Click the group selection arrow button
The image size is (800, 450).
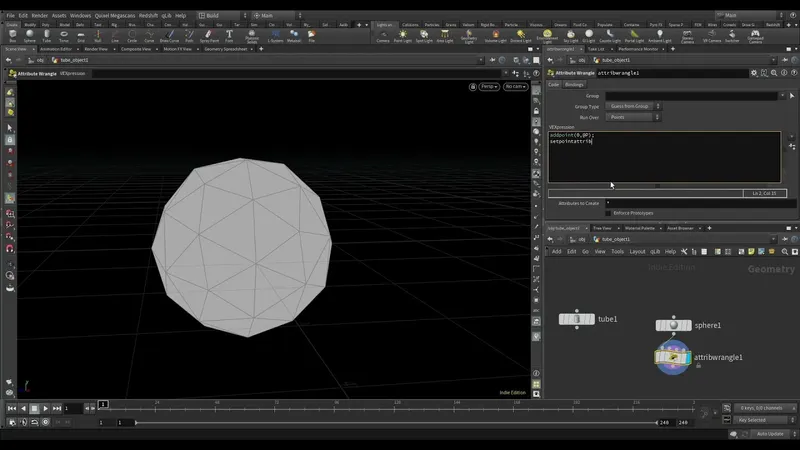792,95
